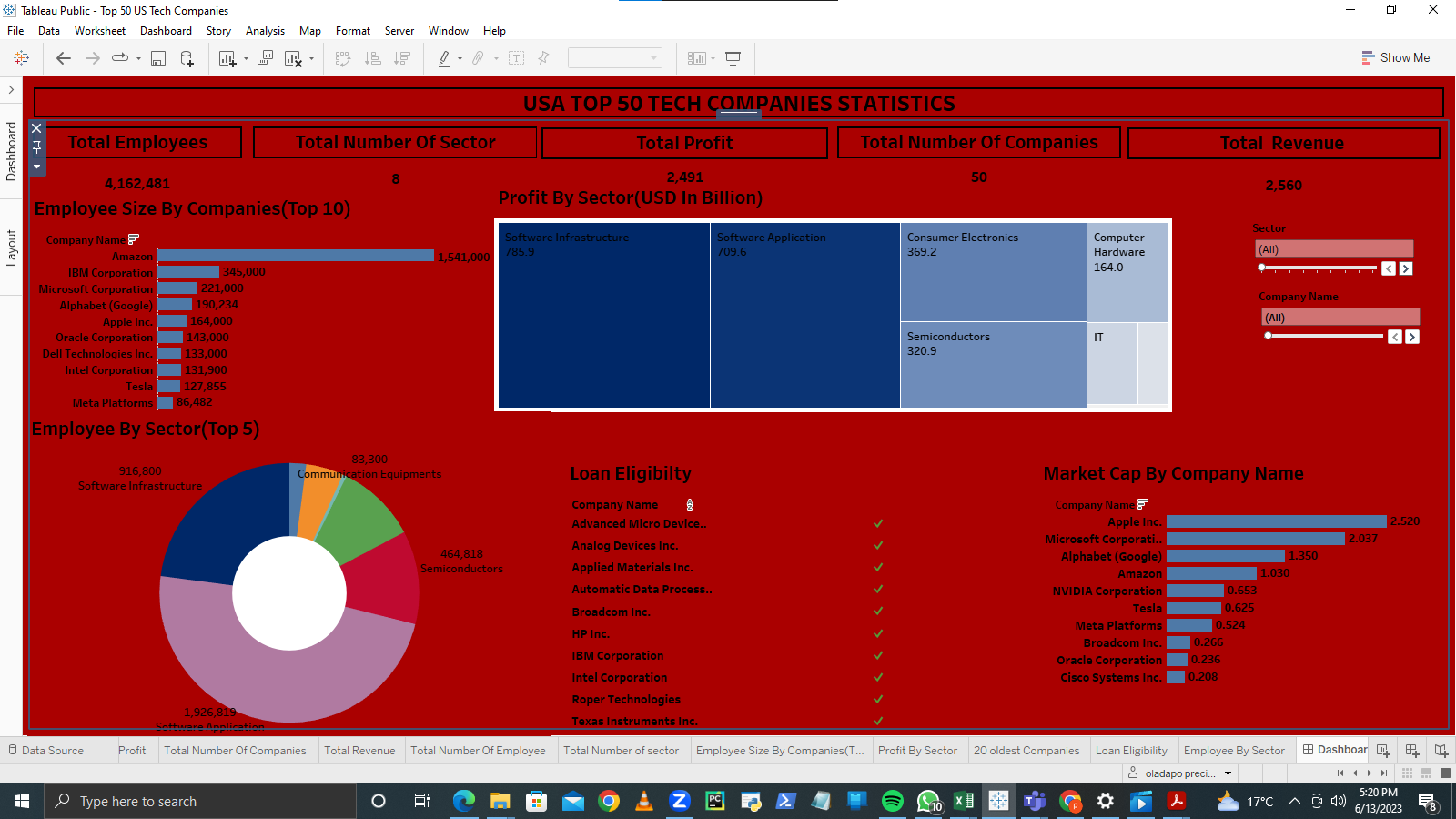Open the File menu
The image size is (1456, 819).
pos(15,31)
